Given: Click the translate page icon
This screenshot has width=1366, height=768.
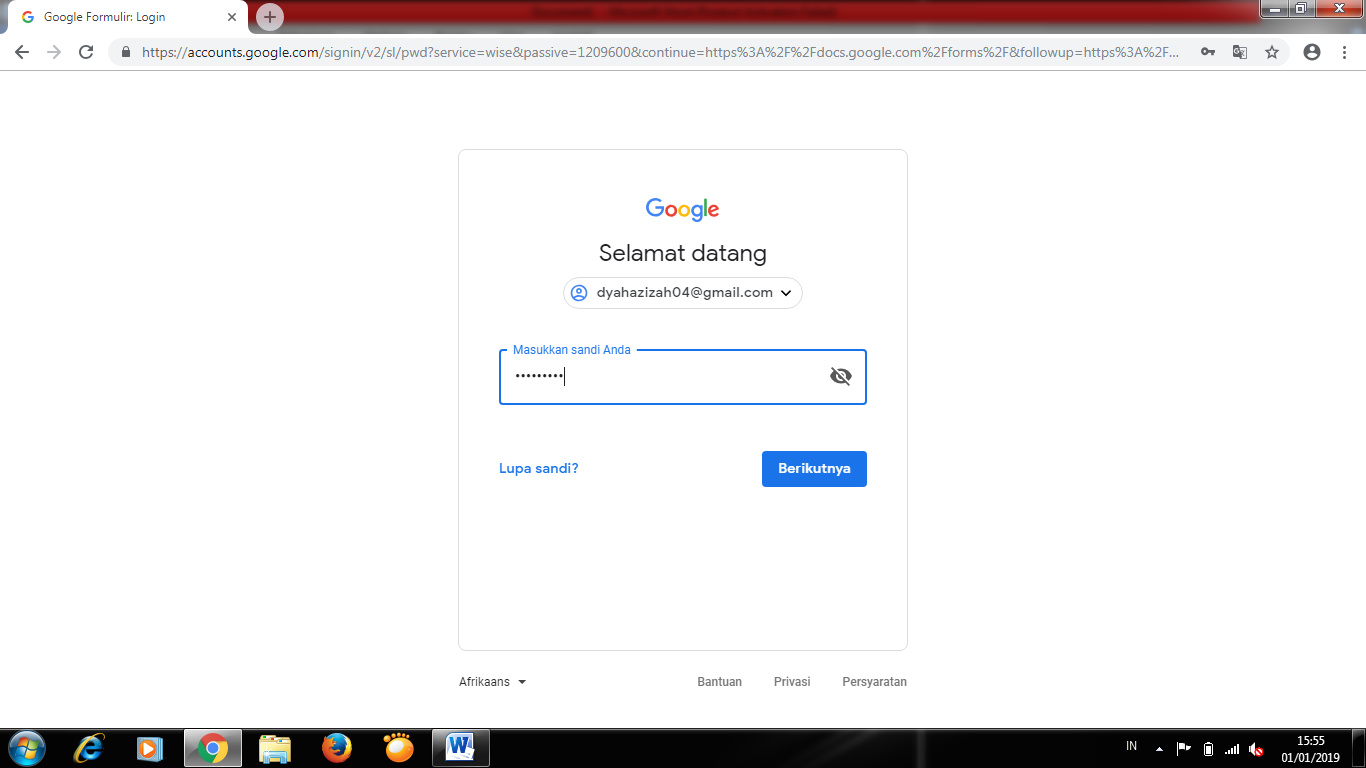Looking at the screenshot, I should click(1240, 52).
